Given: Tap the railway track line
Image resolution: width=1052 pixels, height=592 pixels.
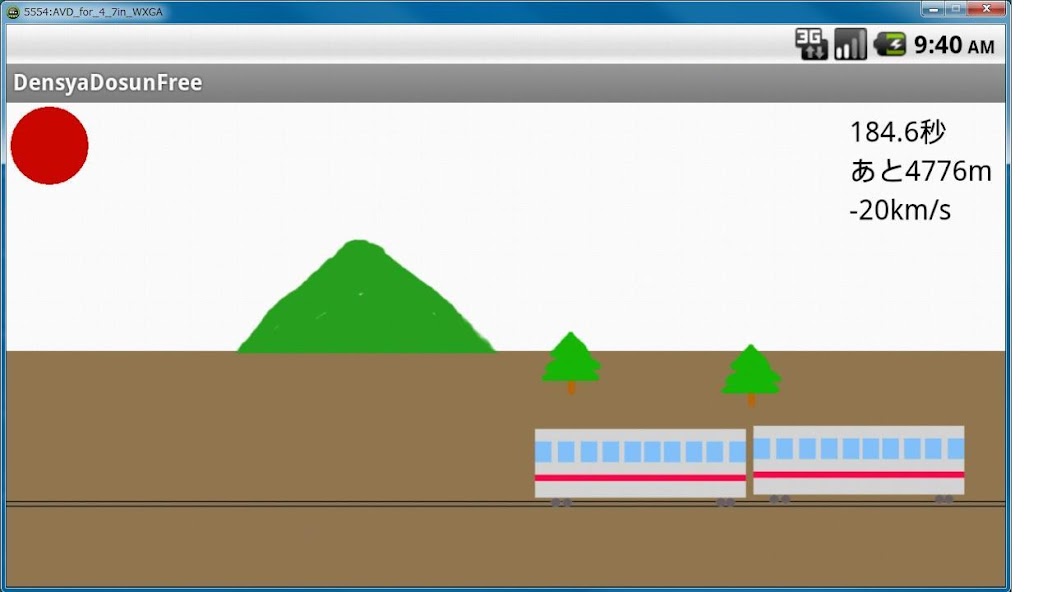Looking at the screenshot, I should pyautogui.click(x=250, y=500).
